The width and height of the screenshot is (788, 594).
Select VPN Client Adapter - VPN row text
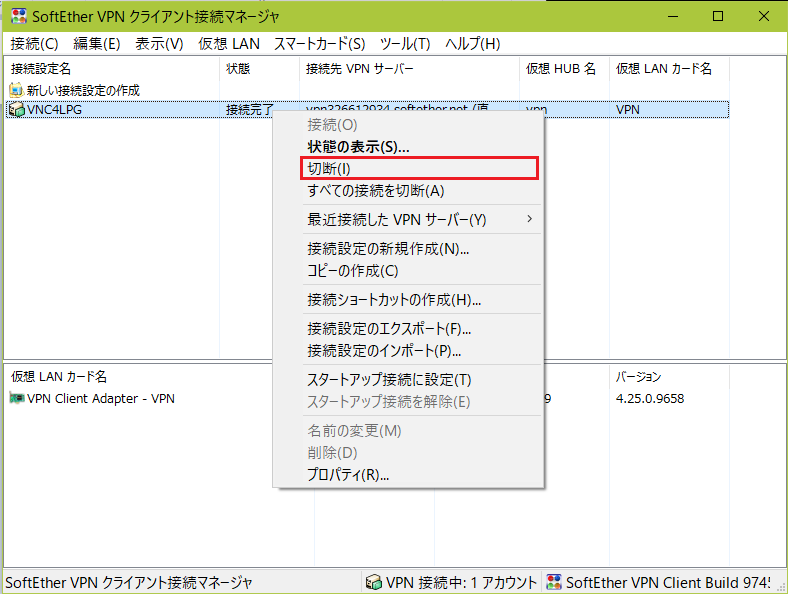pyautogui.click(x=101, y=399)
